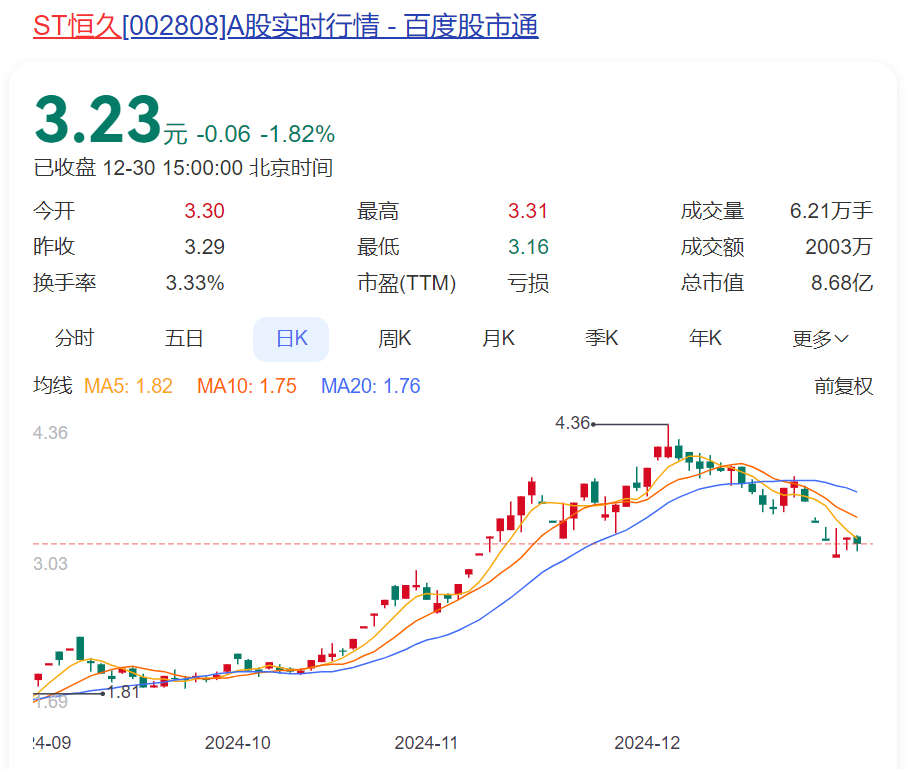Click the 前复权 adjustment option

point(845,386)
